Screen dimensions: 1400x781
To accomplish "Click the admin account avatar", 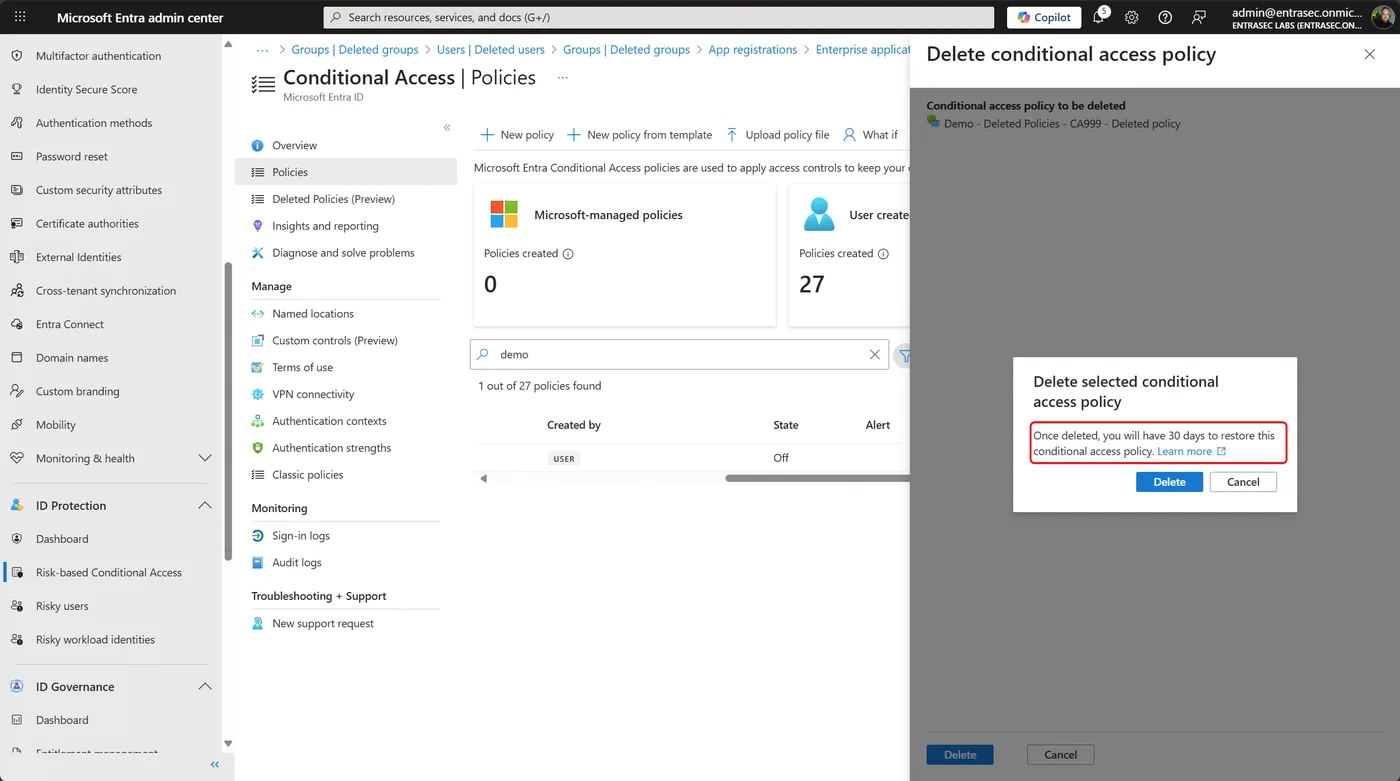I will coord(1381,17).
